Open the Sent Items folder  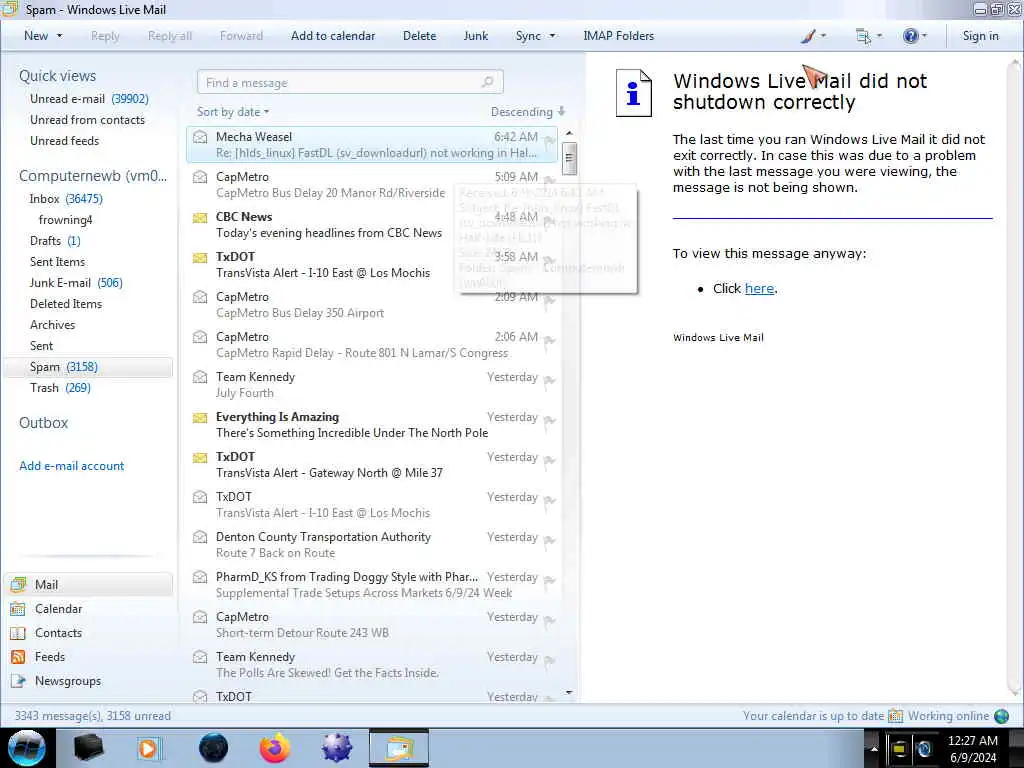click(57, 261)
